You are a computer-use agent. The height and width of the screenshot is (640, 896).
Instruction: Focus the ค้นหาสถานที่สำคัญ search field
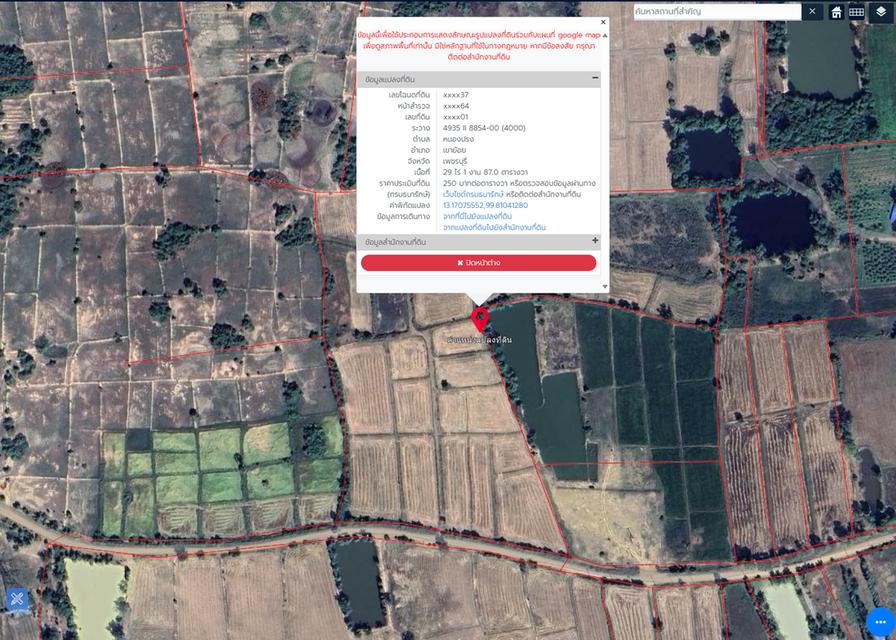717,12
